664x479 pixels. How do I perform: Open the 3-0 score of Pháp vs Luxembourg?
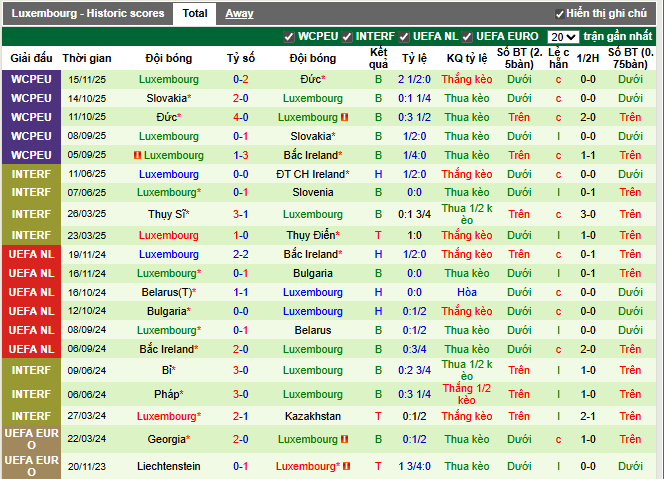coord(241,394)
